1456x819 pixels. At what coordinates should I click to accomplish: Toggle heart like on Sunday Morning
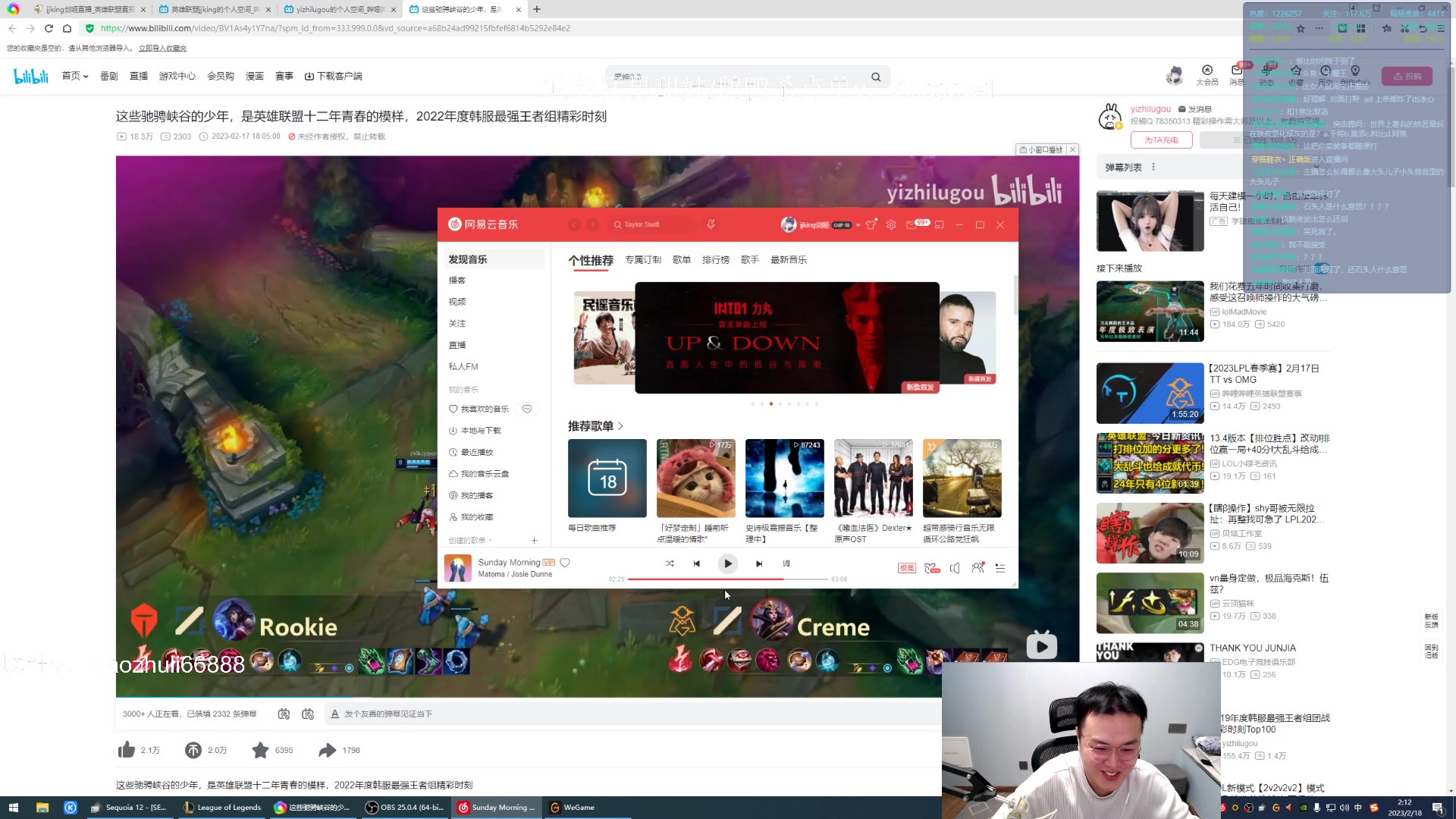coord(565,563)
